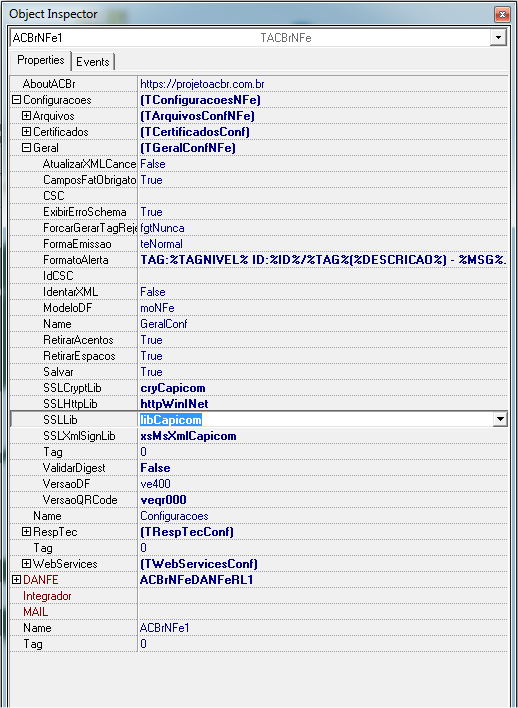Switch to the Events tab
The image size is (518, 708).
pos(93,62)
